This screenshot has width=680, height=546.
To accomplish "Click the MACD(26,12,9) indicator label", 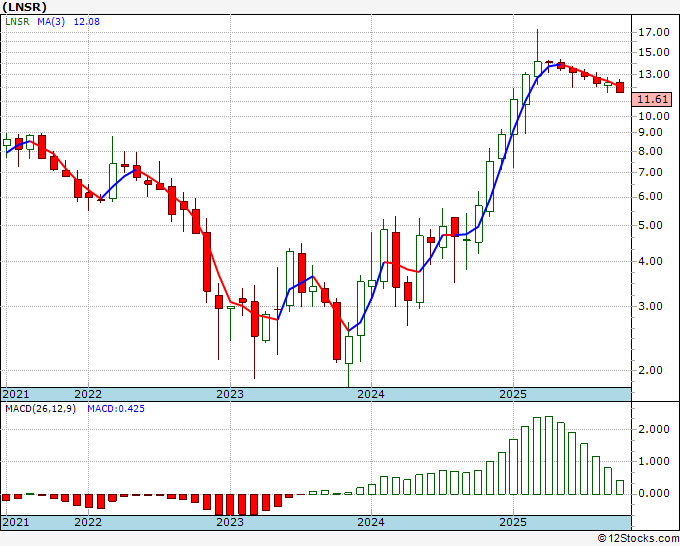I will click(x=40, y=409).
